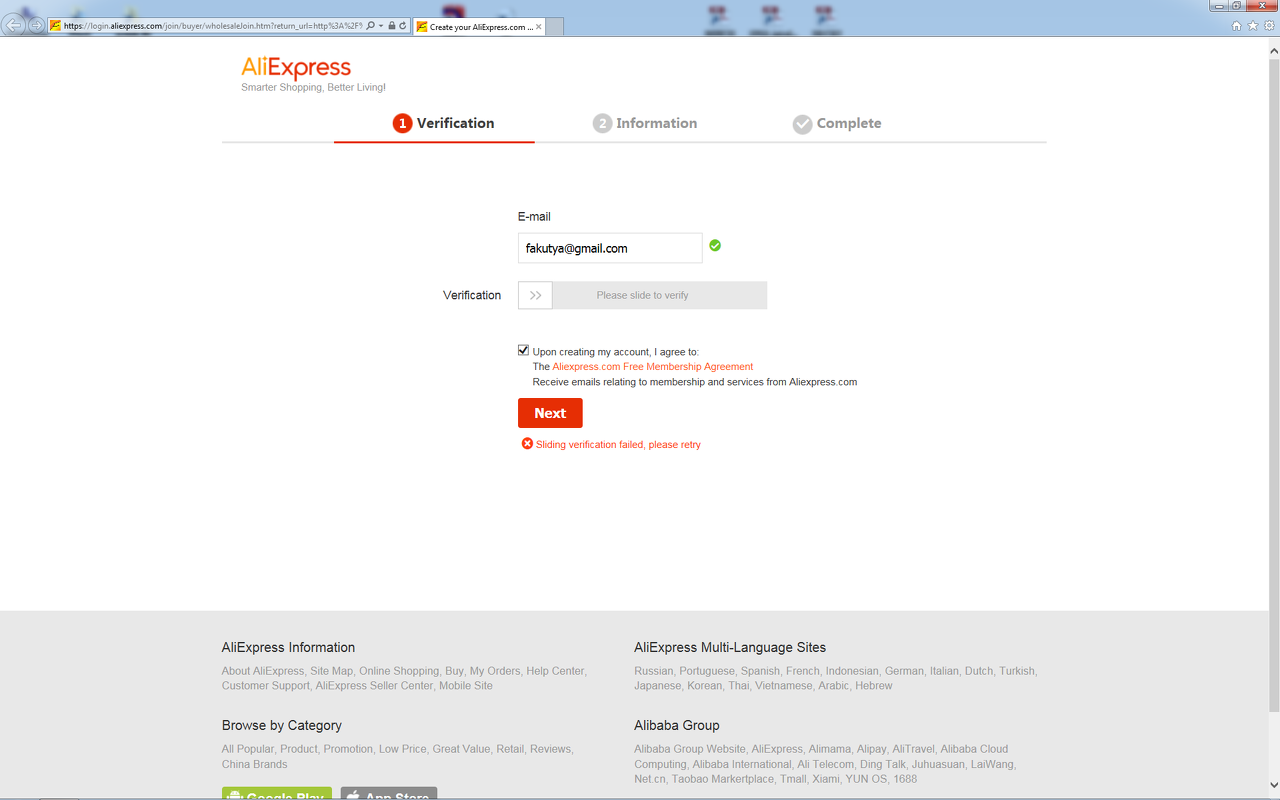Open 'My Orders' footer link

495,671
